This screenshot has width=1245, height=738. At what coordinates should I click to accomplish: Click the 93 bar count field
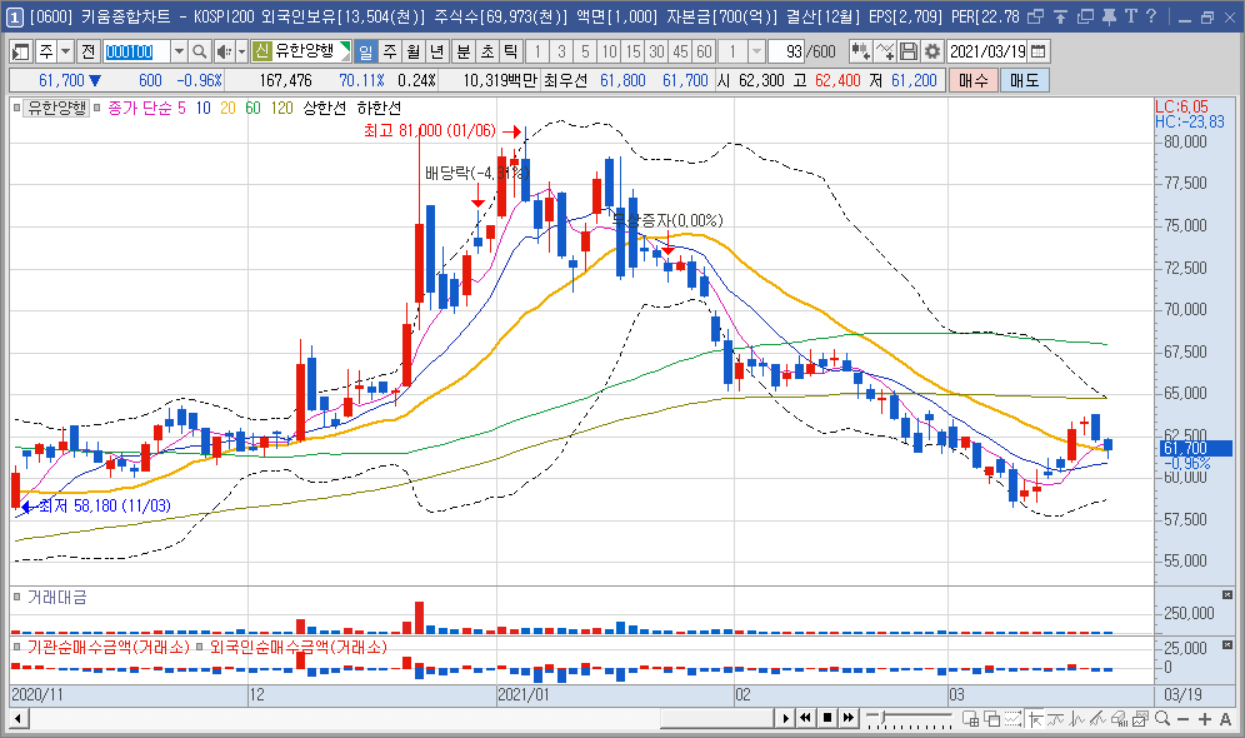tap(786, 51)
